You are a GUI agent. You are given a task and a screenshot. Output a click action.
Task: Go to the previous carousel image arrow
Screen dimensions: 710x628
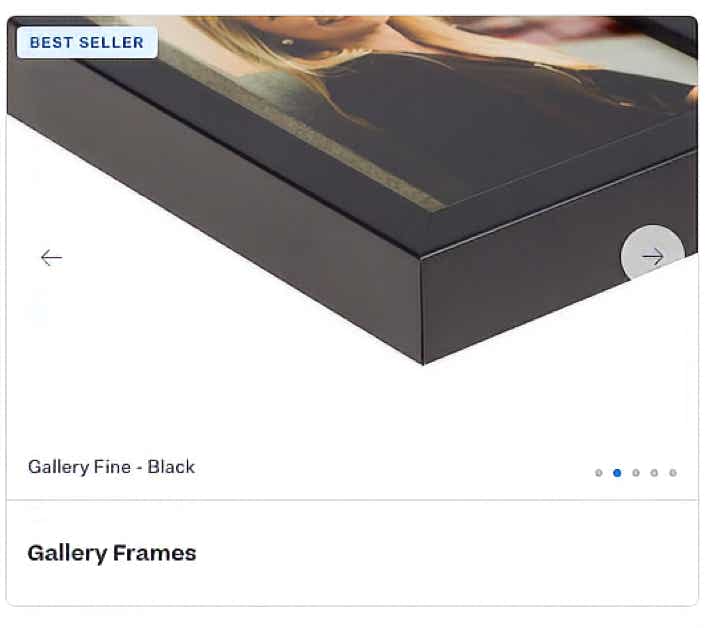[x=51, y=258]
